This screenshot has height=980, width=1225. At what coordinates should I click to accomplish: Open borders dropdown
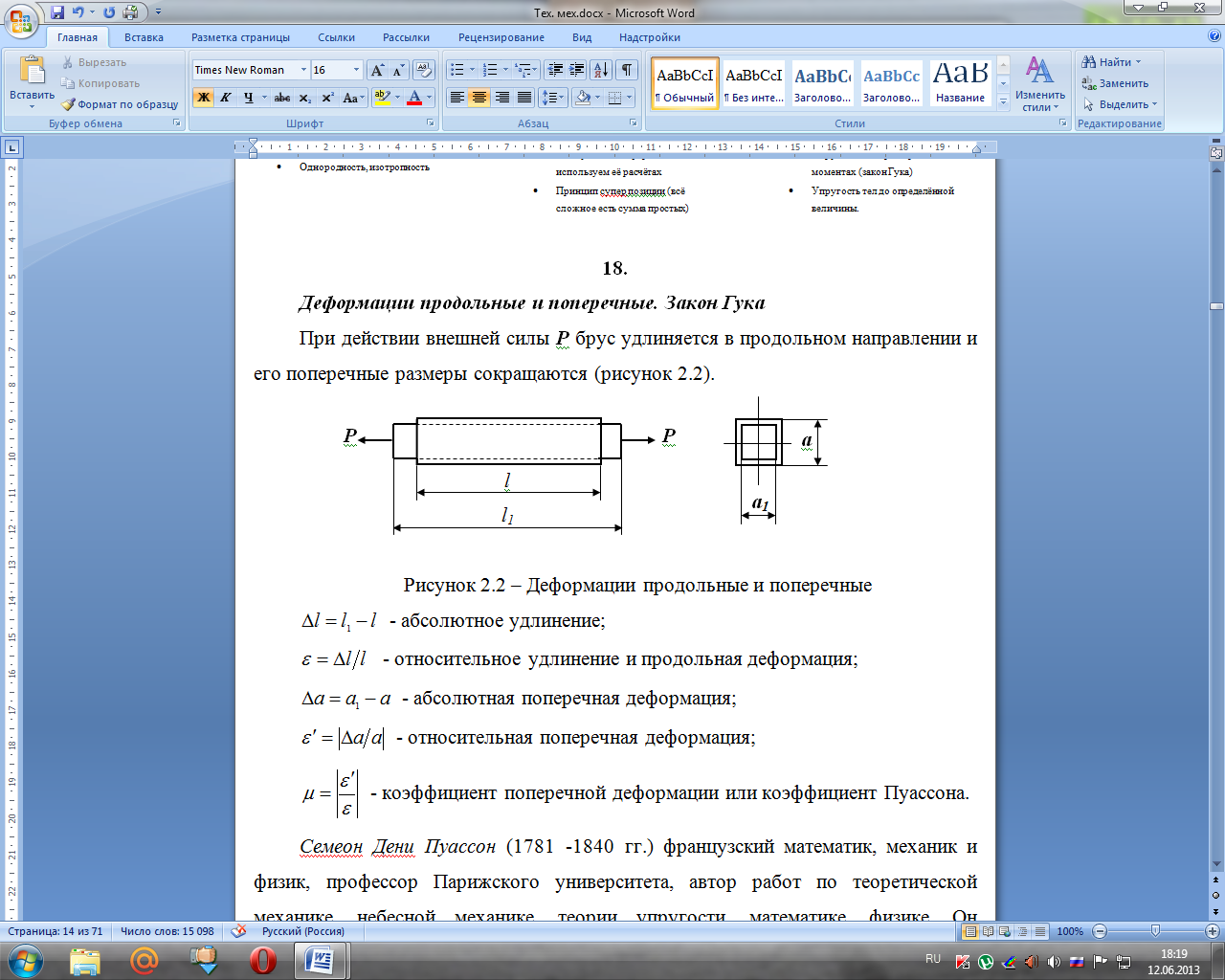pos(628,98)
